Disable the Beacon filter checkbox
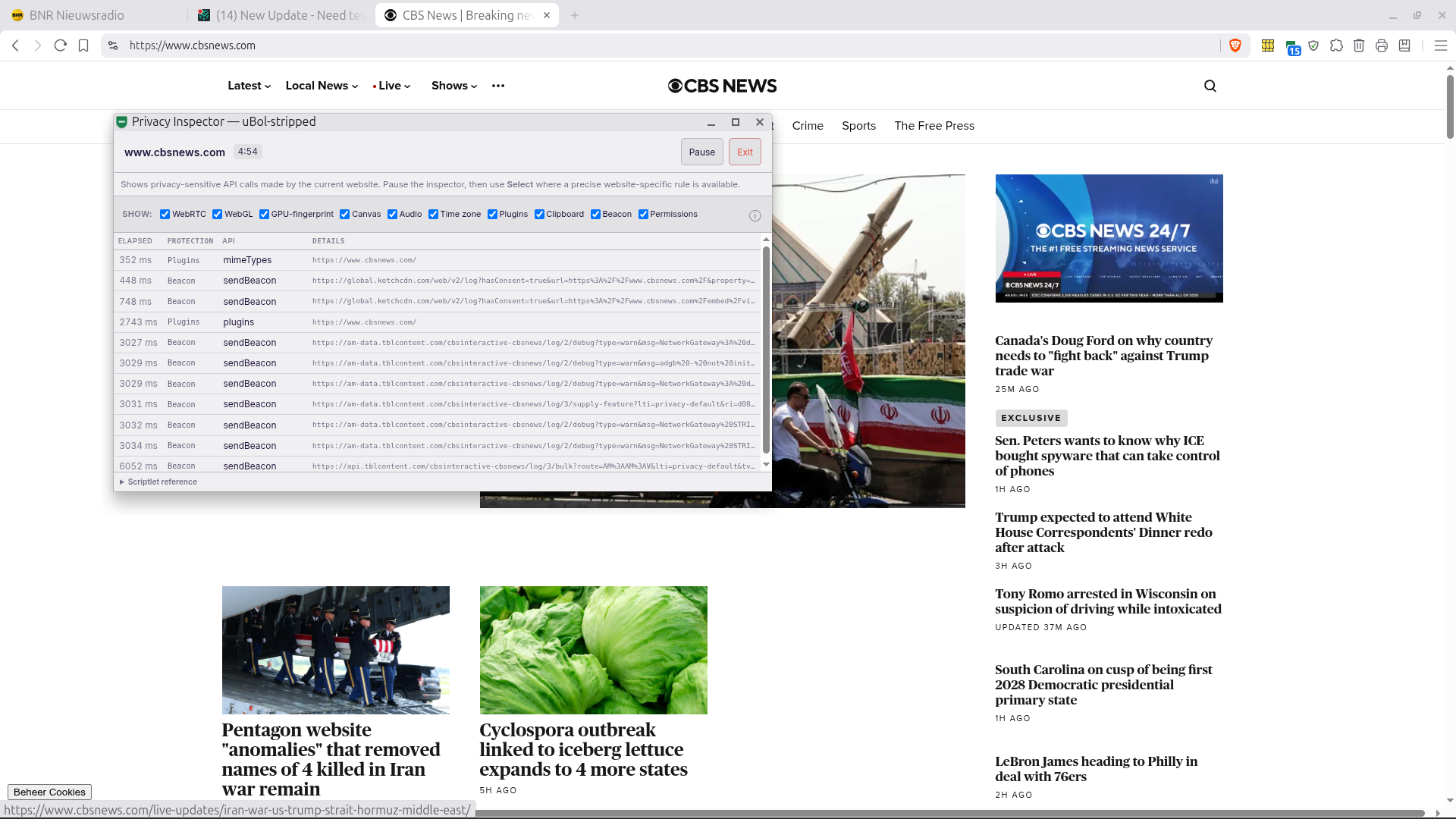Viewport: 1456px width, 819px height. click(x=595, y=214)
